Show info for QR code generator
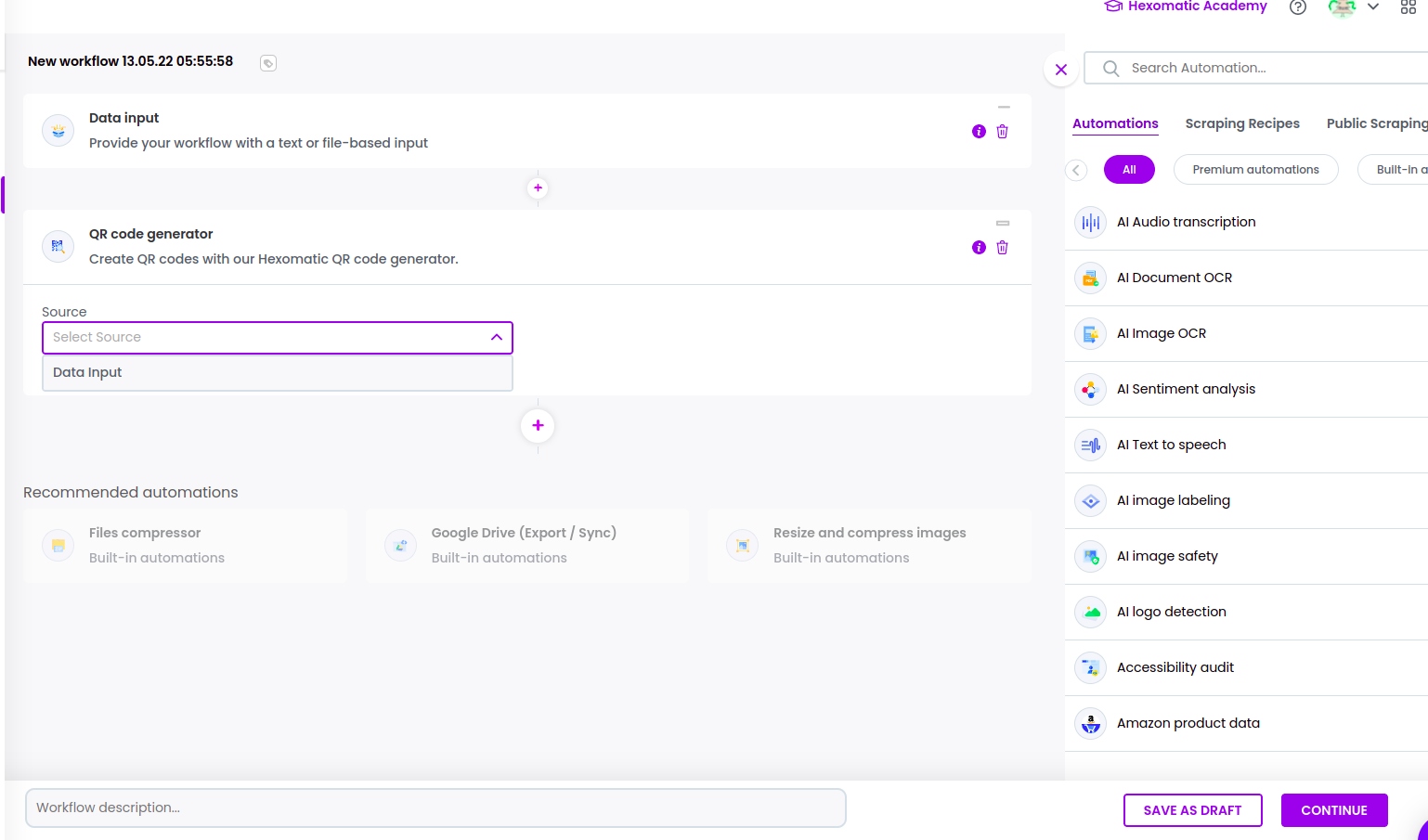 coord(979,248)
